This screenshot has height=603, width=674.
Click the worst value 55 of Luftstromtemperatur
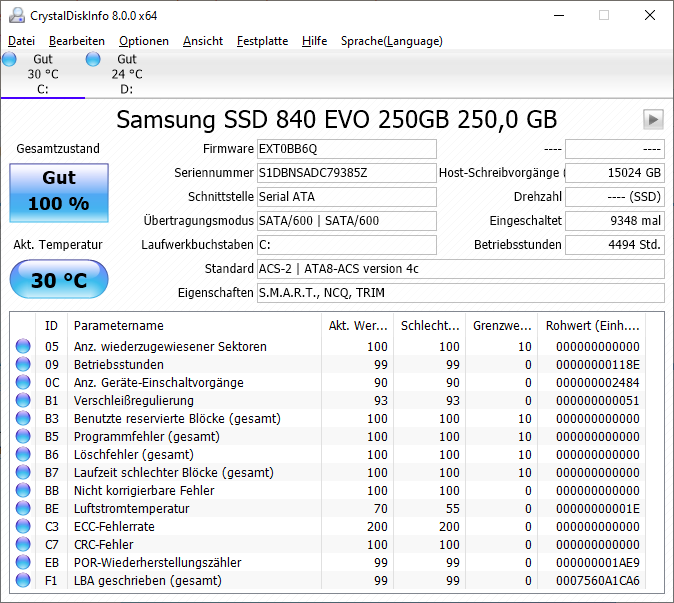click(x=453, y=508)
